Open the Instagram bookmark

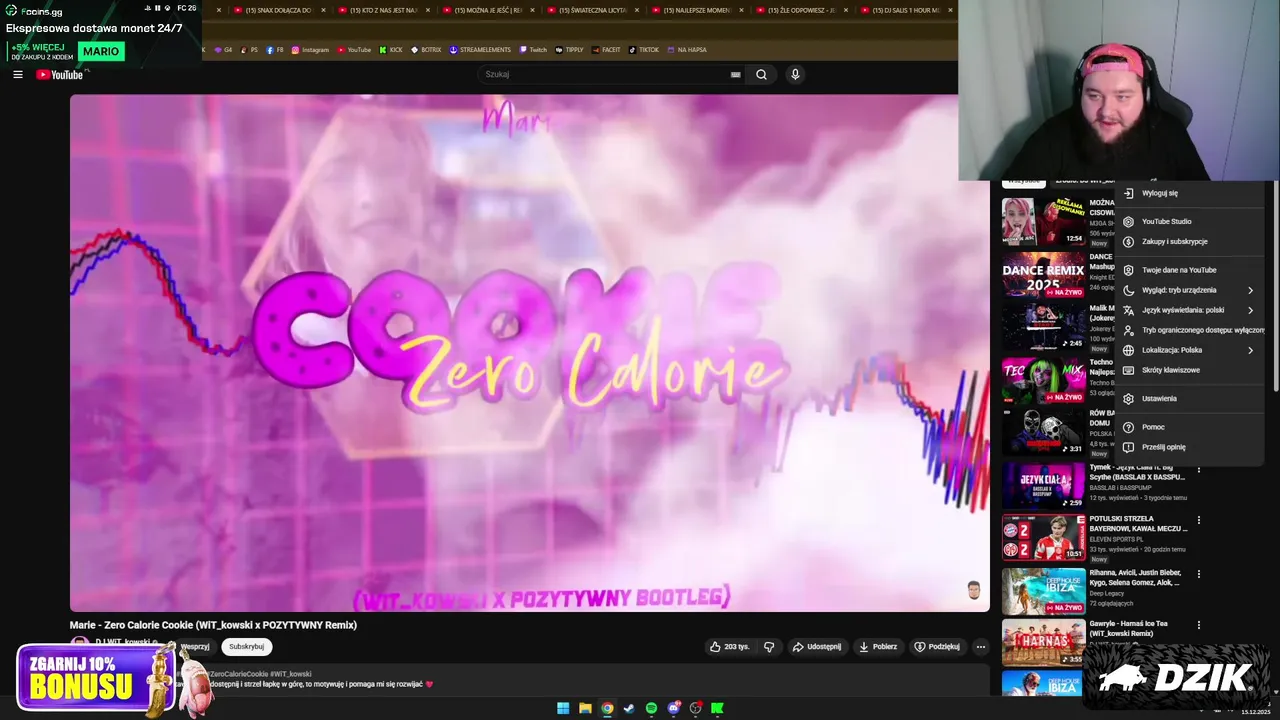(x=310, y=49)
